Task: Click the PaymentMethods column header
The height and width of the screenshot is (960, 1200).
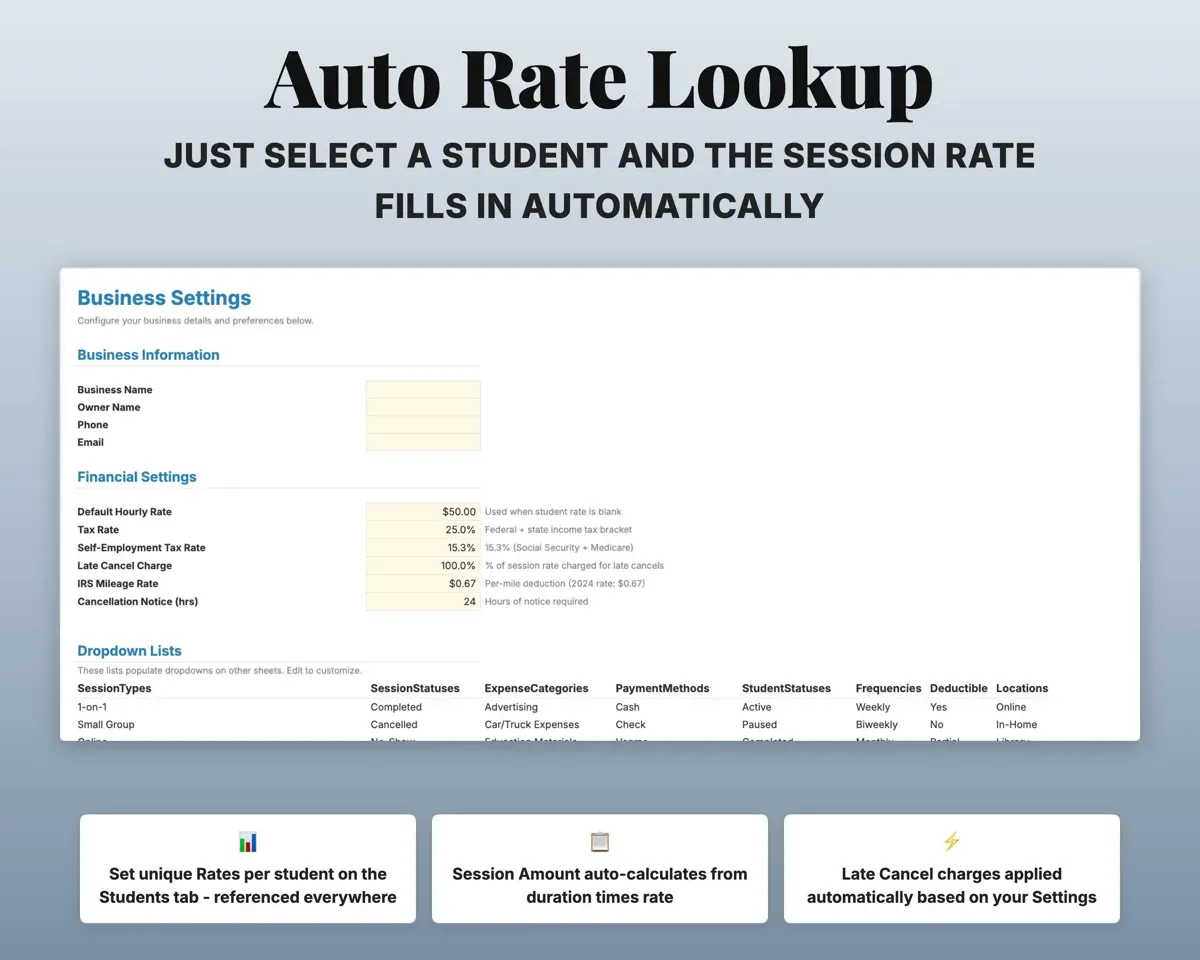Action: (662, 688)
